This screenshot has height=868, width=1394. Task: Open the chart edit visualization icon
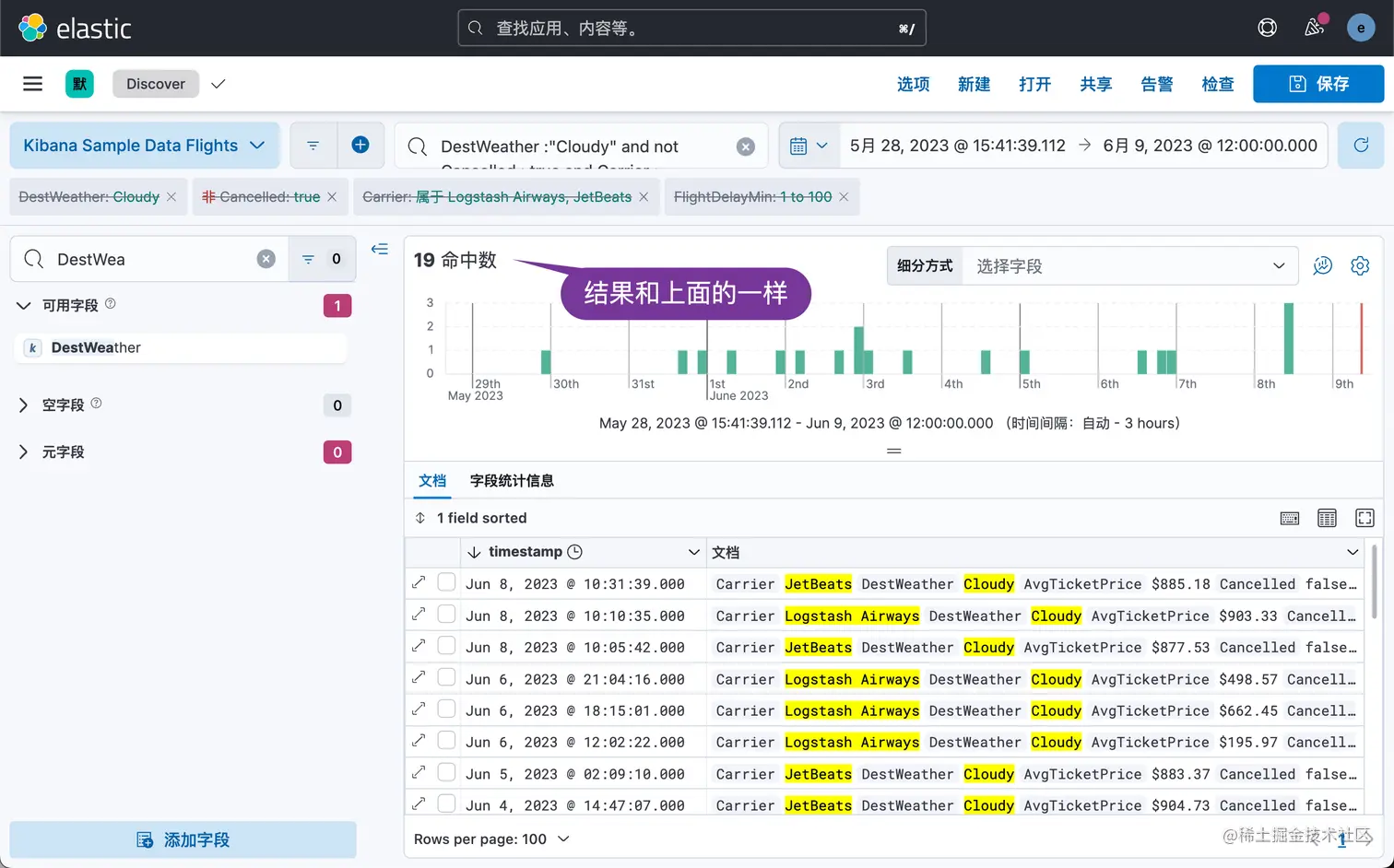[x=1323, y=265]
